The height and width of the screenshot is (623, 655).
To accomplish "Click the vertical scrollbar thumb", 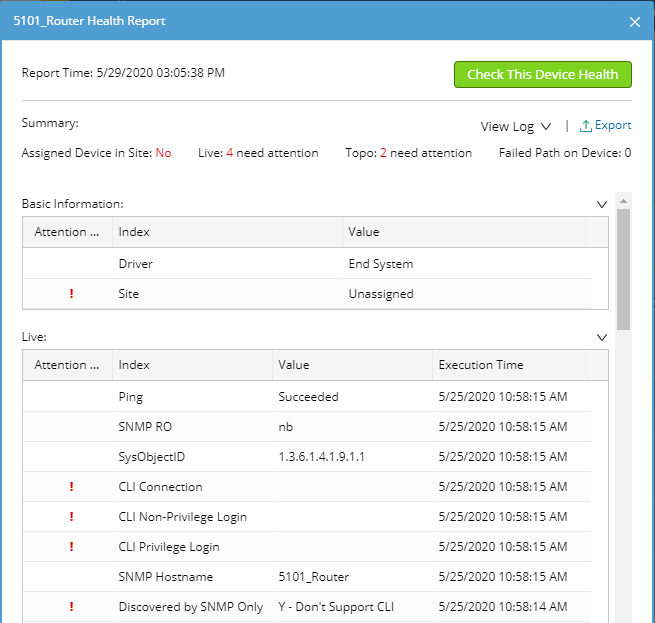I will [x=623, y=270].
